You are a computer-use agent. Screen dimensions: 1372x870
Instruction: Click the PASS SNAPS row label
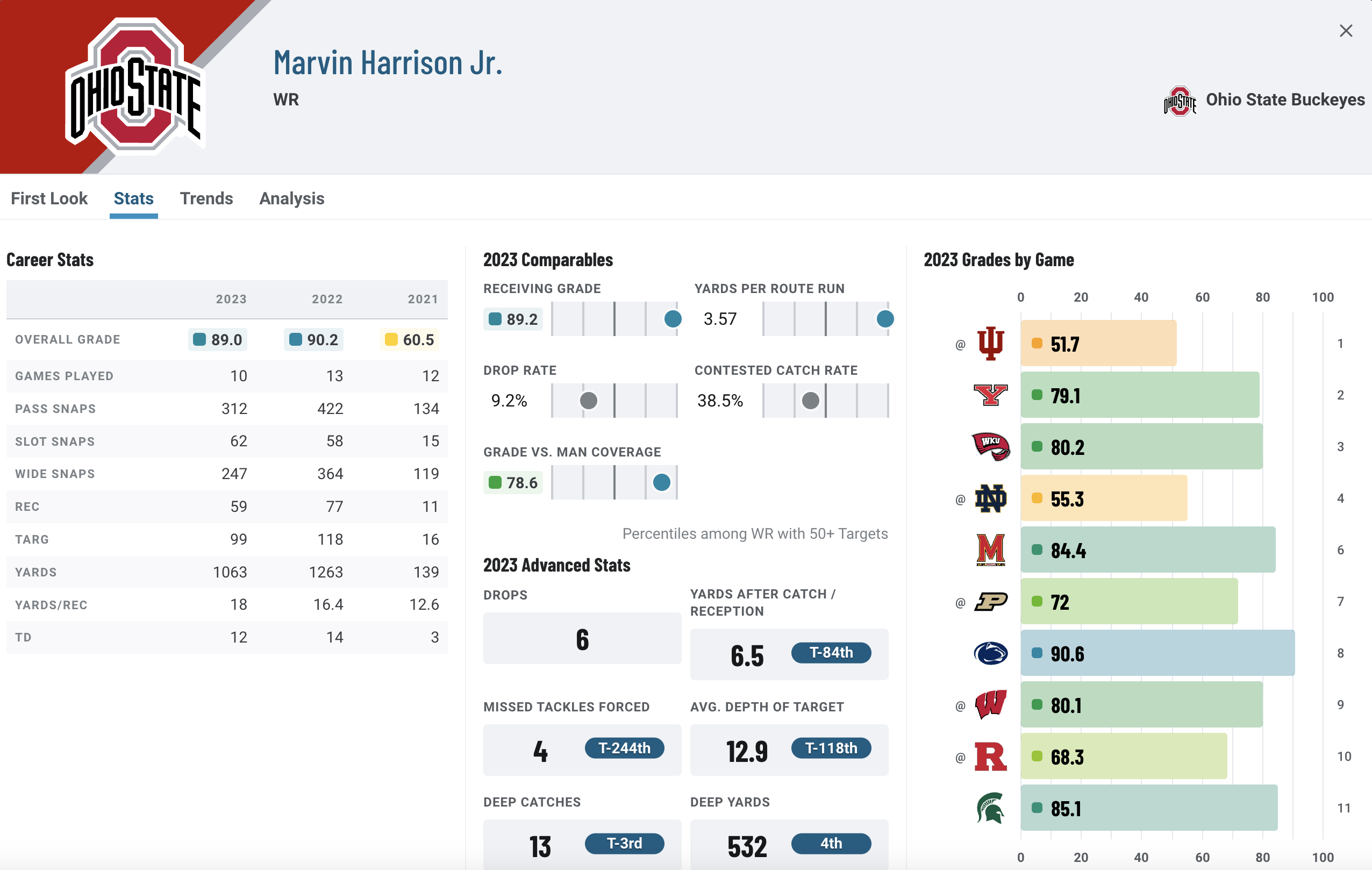55,409
